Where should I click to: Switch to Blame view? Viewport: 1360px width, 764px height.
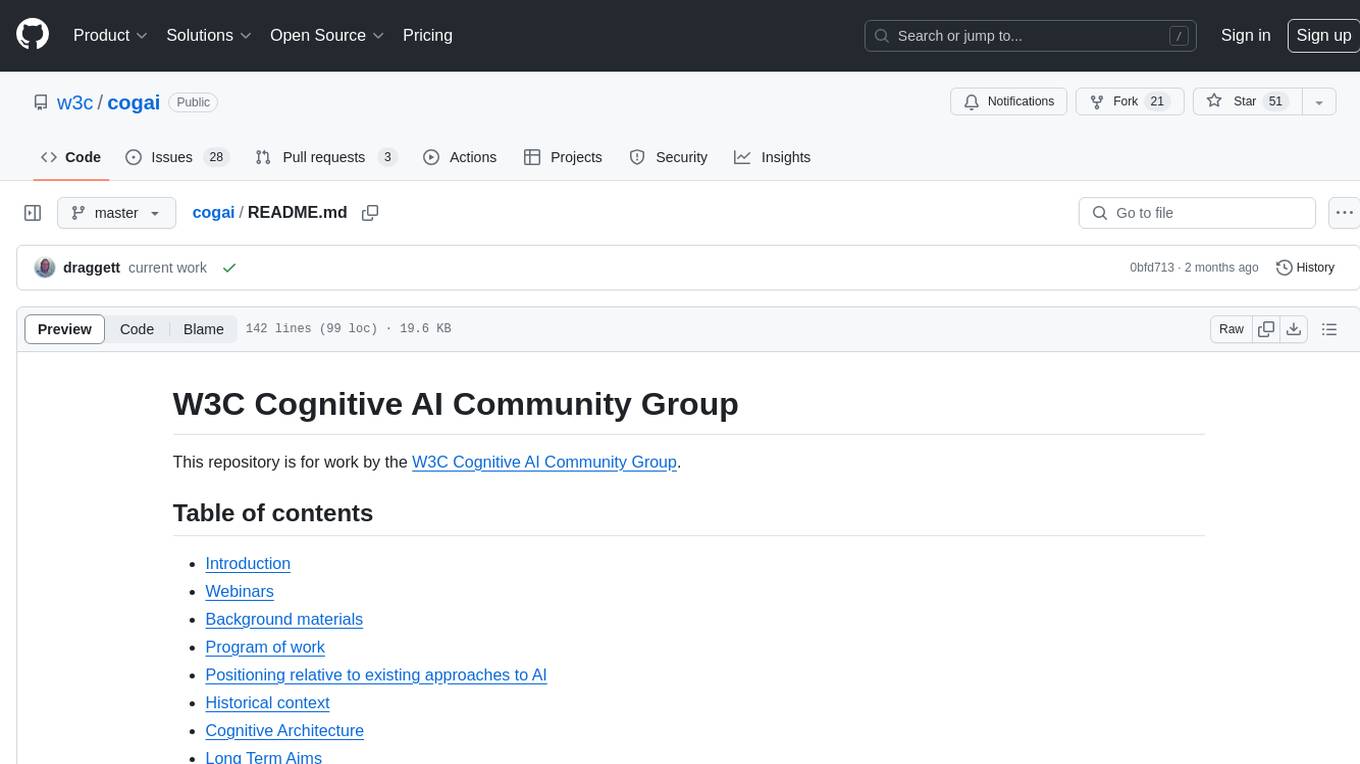tap(203, 329)
